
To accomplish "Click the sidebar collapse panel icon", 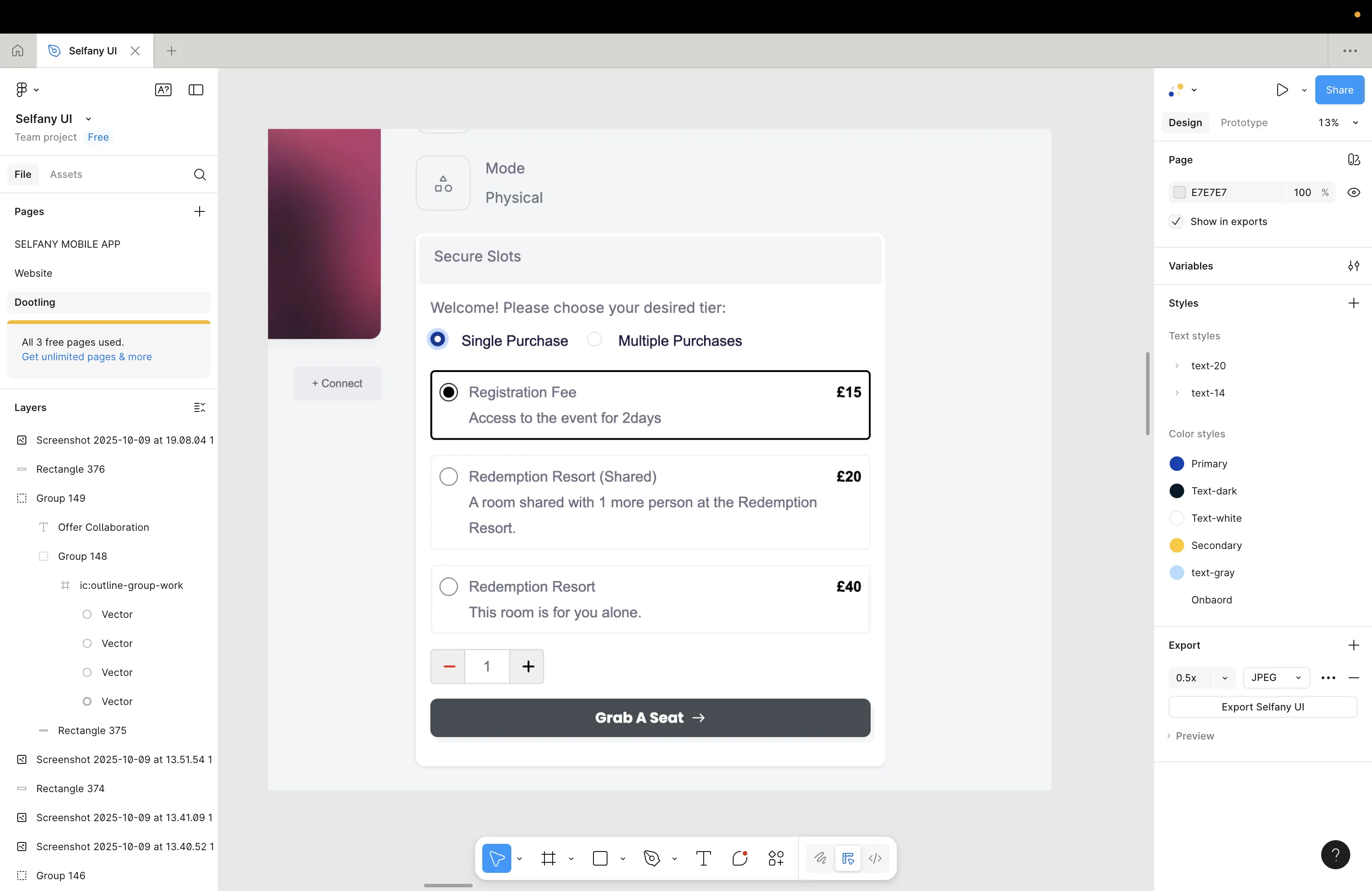I will 196,90.
